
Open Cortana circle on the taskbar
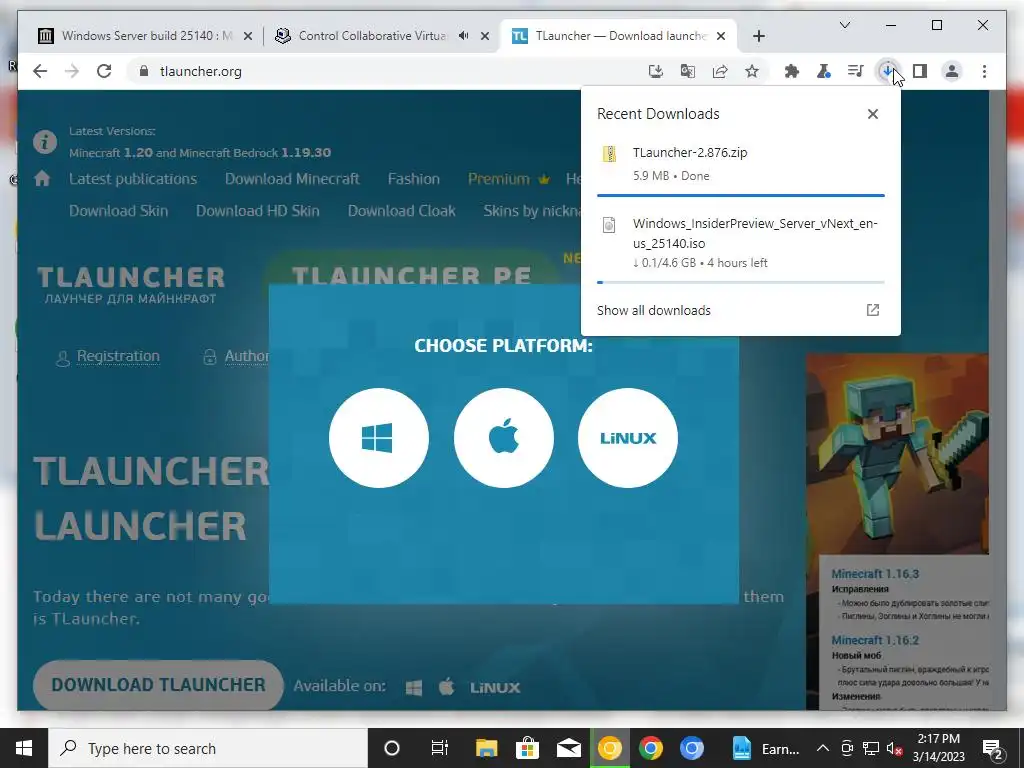pyautogui.click(x=392, y=748)
